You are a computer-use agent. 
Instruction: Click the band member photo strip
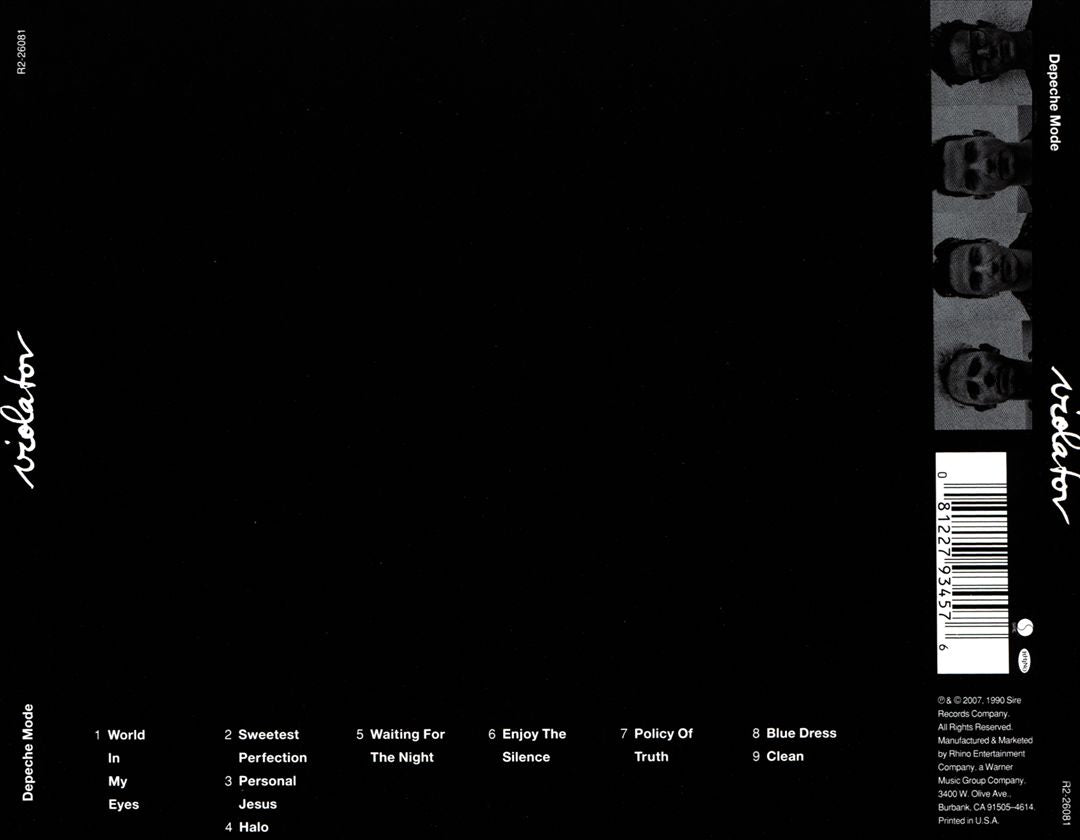point(981,215)
